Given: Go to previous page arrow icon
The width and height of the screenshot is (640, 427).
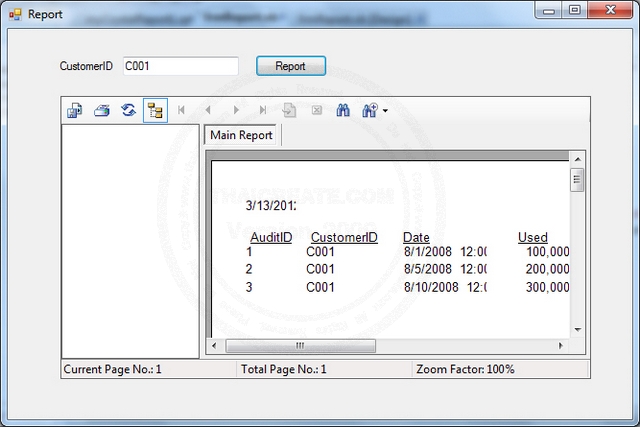Looking at the screenshot, I should coord(208,111).
